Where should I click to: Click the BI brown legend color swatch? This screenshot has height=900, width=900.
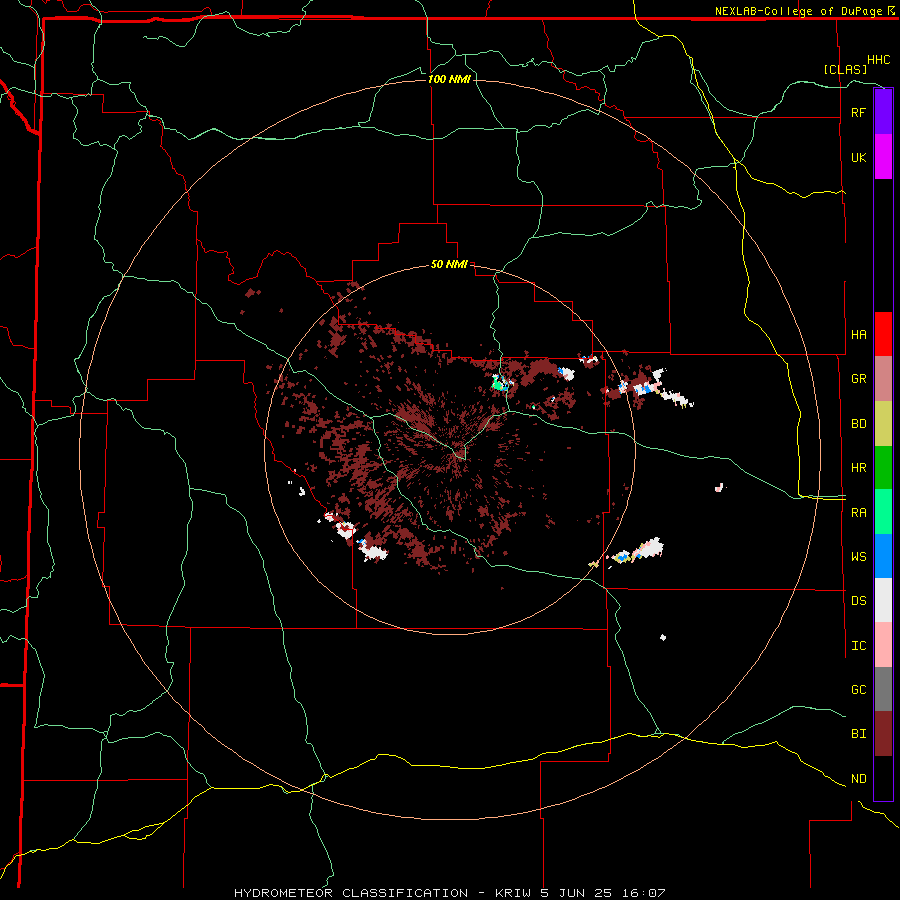tap(883, 734)
